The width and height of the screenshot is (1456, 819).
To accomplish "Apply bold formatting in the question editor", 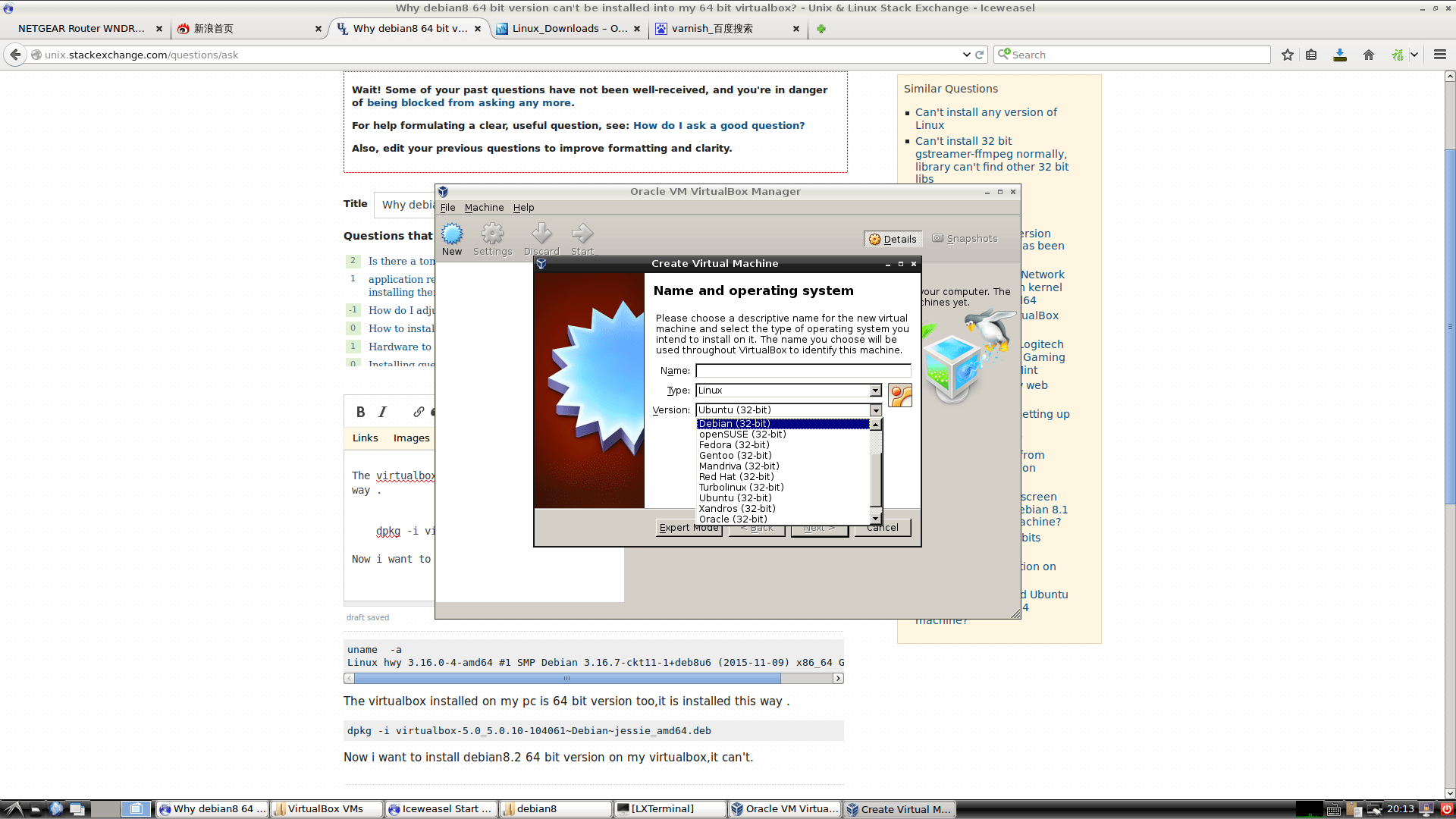I will point(361,412).
